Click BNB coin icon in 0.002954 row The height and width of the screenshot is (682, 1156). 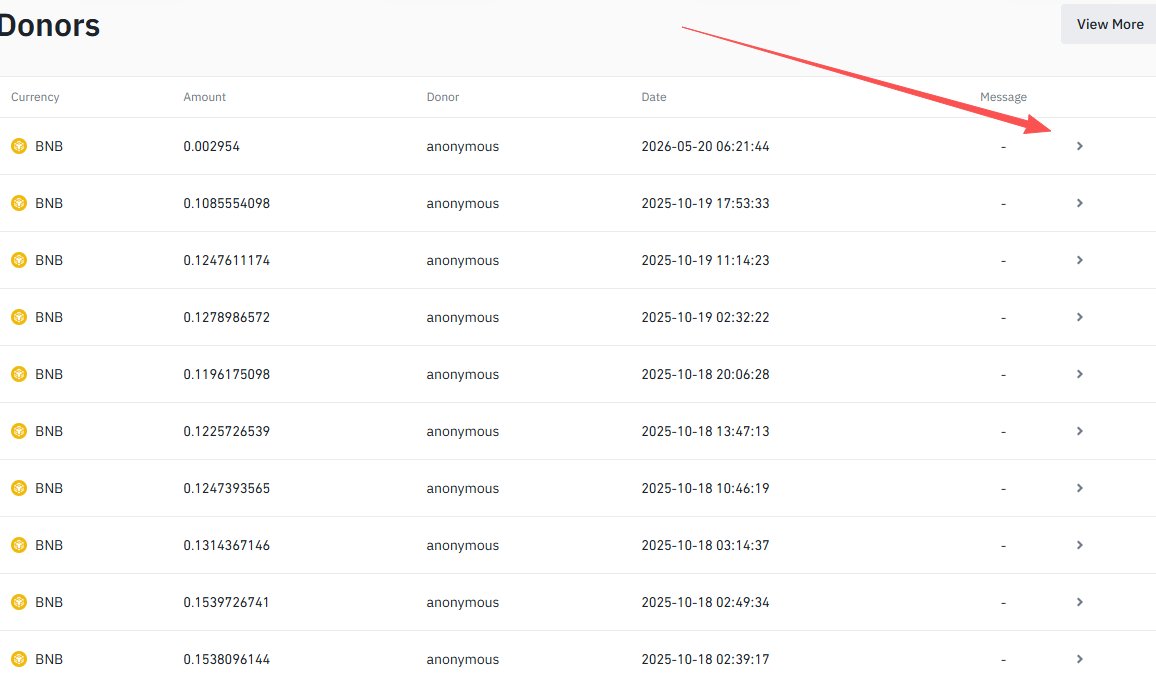pos(19,146)
